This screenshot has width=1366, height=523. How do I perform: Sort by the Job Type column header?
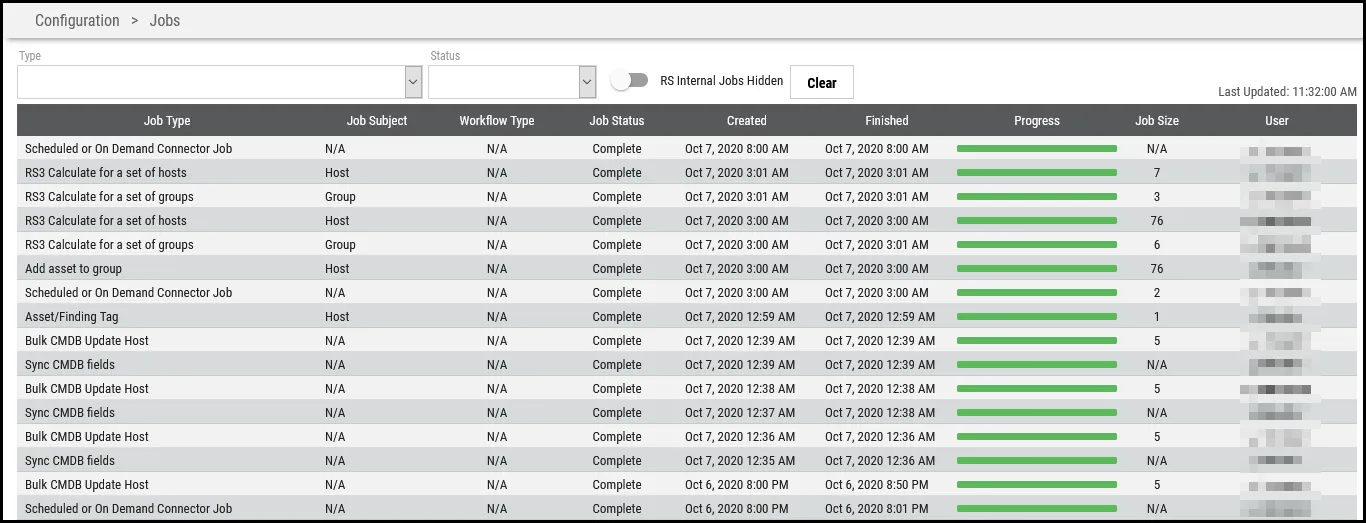(167, 121)
